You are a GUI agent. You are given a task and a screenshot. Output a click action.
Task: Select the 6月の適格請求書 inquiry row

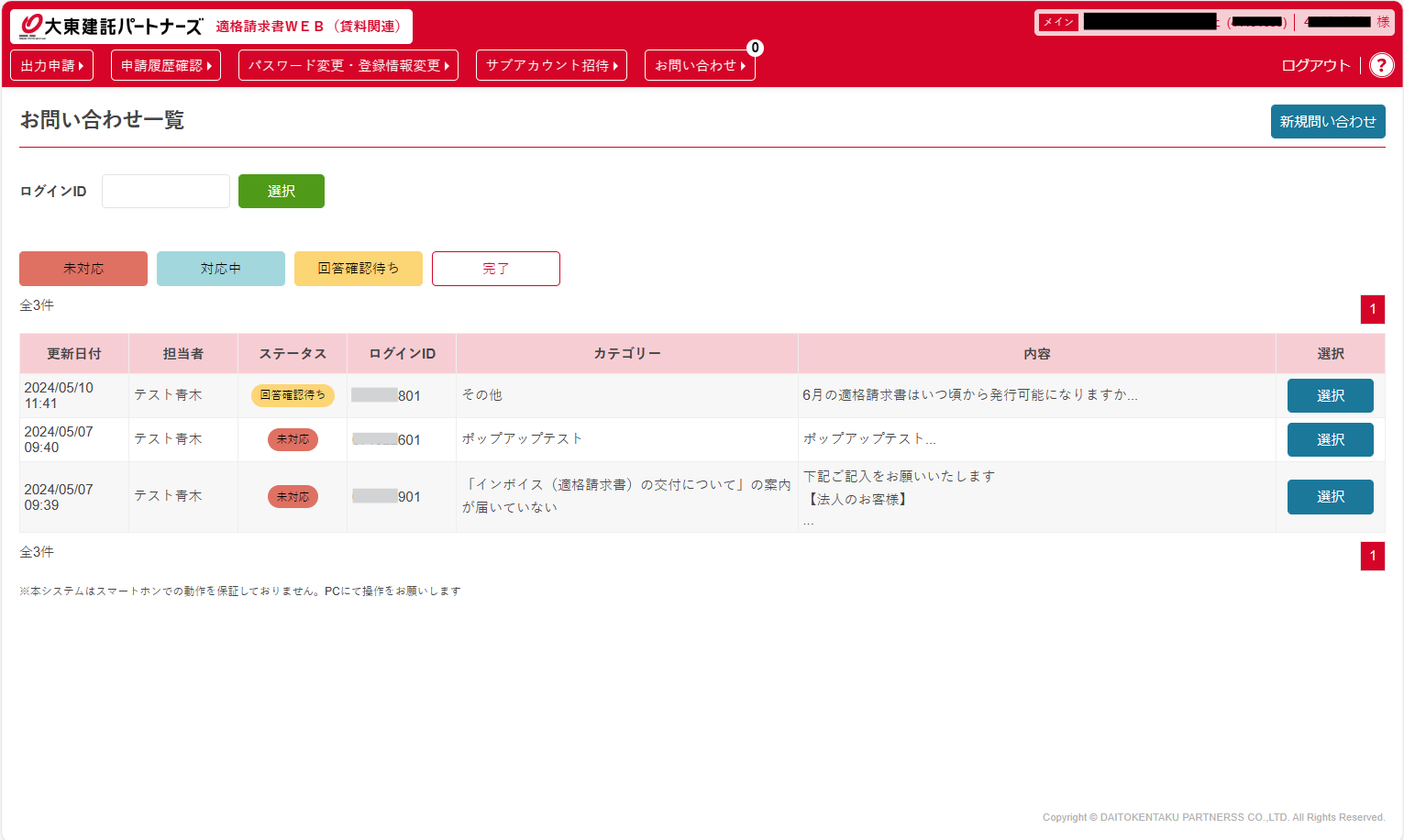click(1331, 395)
